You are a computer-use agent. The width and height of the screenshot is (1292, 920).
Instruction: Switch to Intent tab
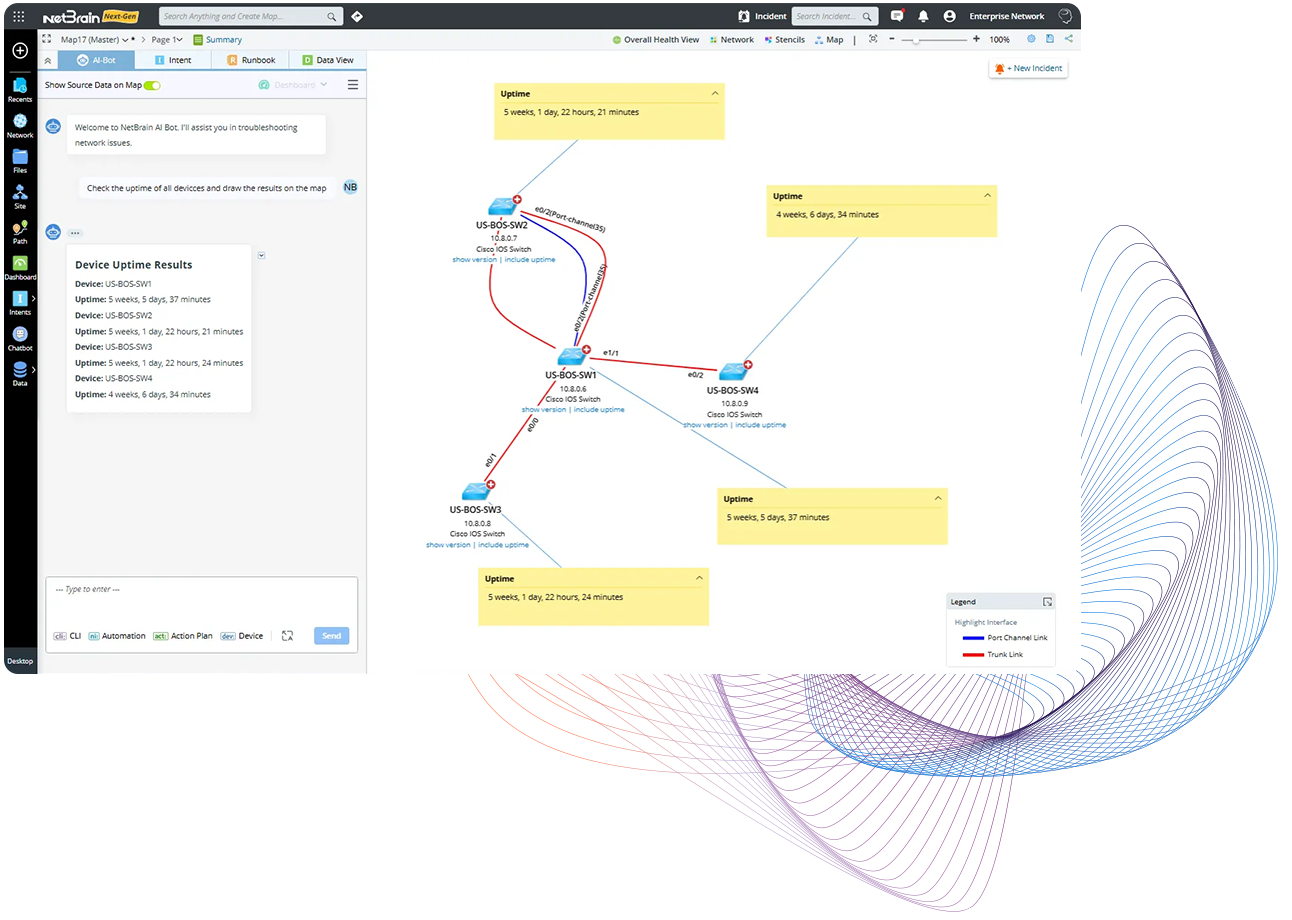tap(172, 60)
